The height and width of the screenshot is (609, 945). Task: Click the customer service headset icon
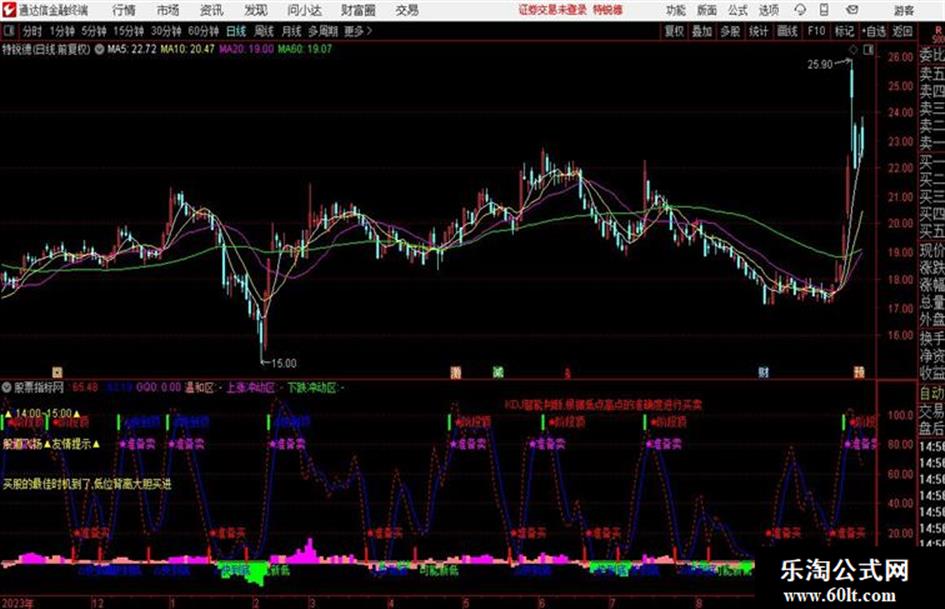pos(800,10)
